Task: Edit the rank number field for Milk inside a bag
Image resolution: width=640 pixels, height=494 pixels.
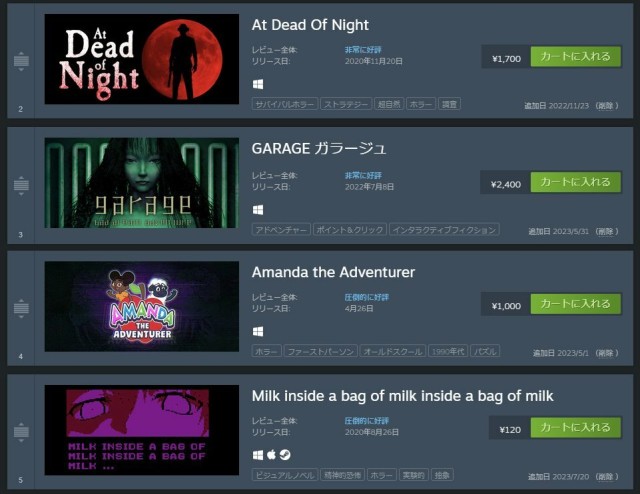Action: pos(20,480)
